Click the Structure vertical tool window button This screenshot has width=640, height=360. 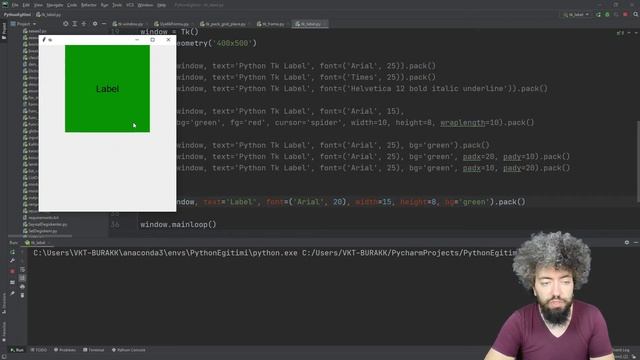4,302
